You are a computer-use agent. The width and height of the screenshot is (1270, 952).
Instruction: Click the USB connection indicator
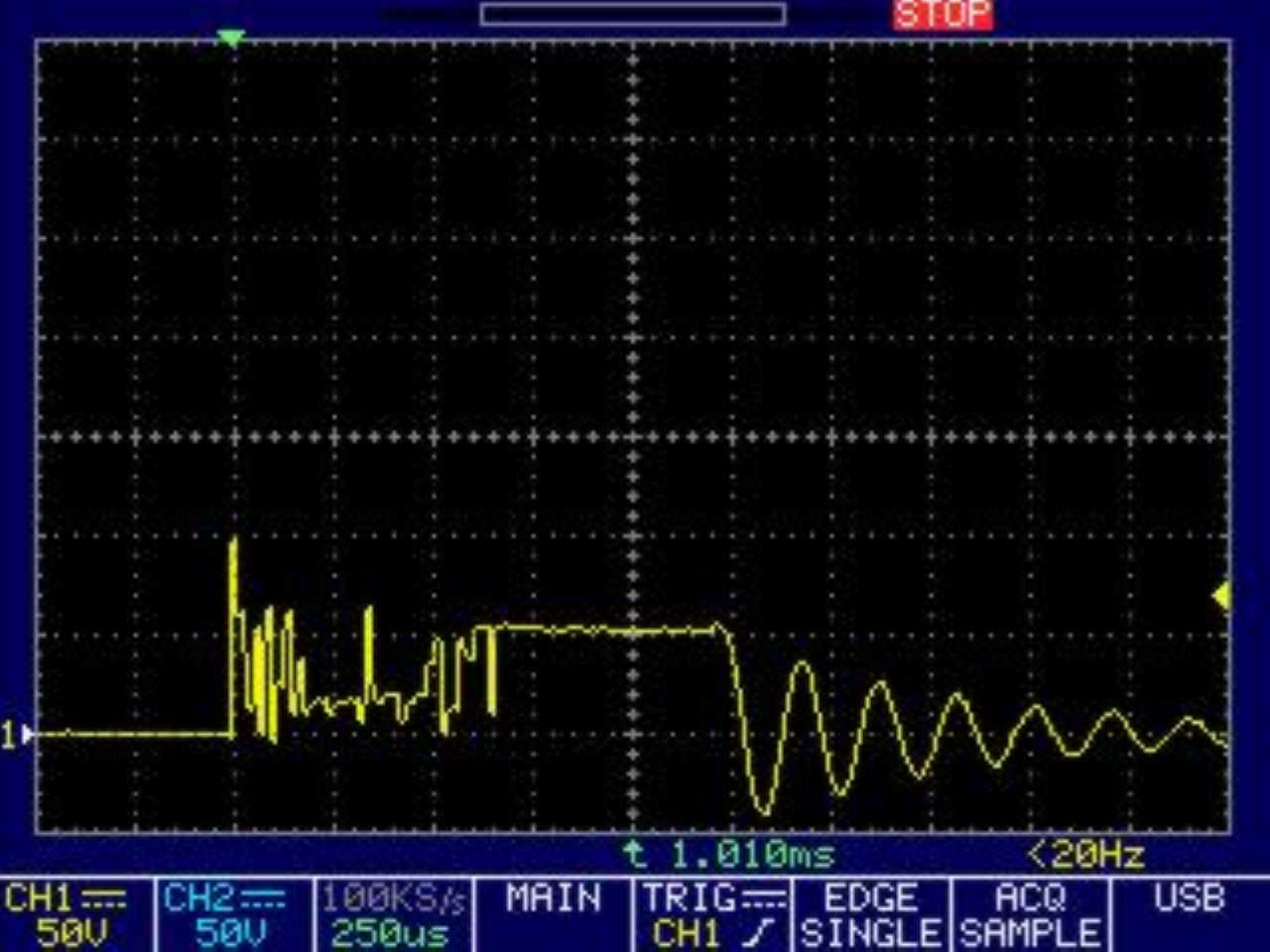click(x=1189, y=898)
